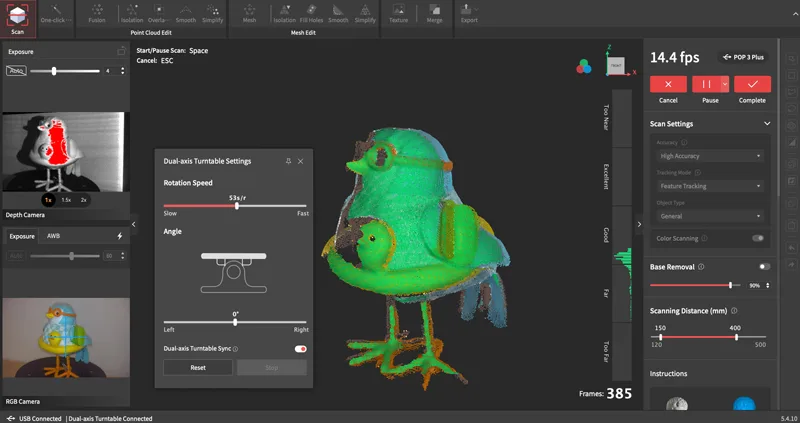This screenshot has height=423, width=800.
Task: Use Simplify under Mesh Edit
Action: (365, 14)
